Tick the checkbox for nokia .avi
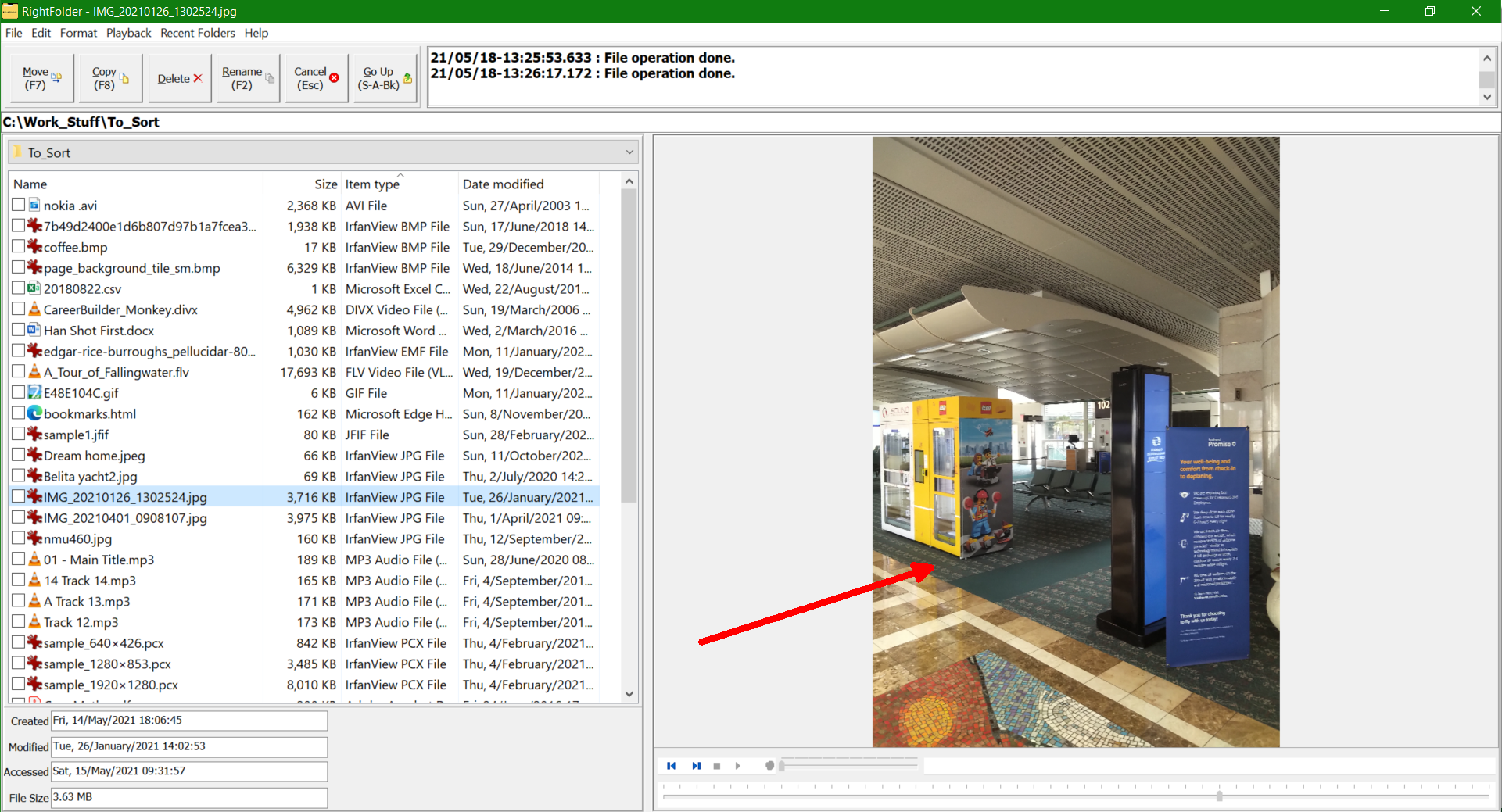The width and height of the screenshot is (1502, 812). [19, 205]
